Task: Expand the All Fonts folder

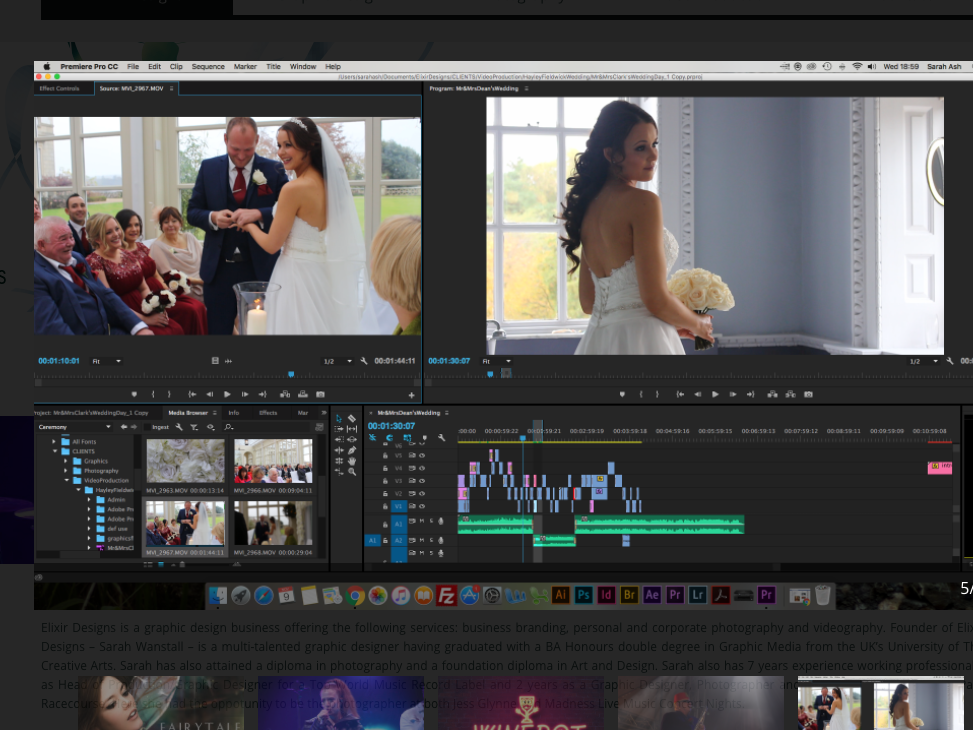Action: click(x=55, y=442)
